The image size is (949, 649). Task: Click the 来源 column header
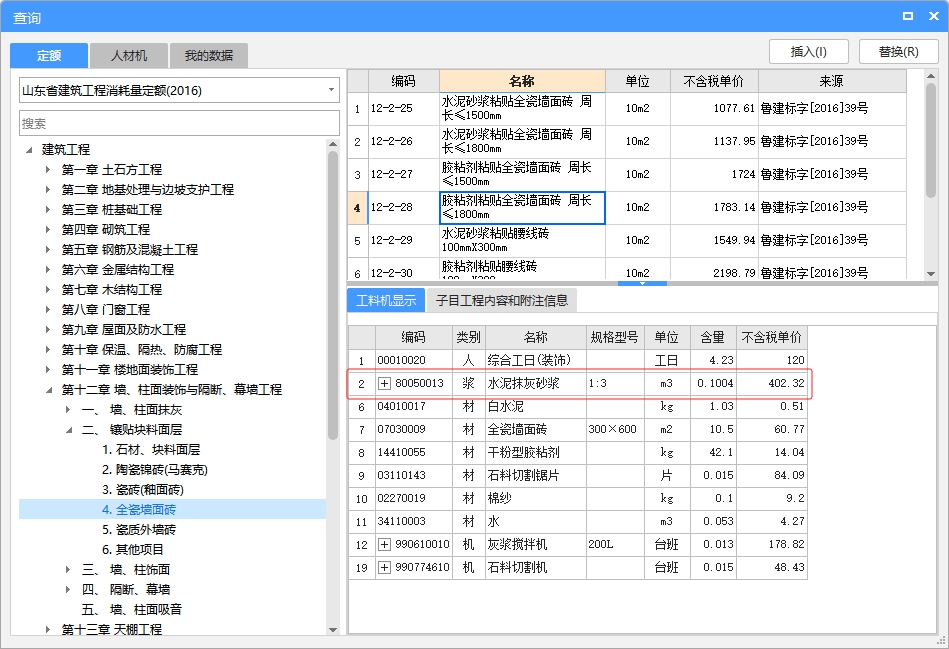point(832,81)
